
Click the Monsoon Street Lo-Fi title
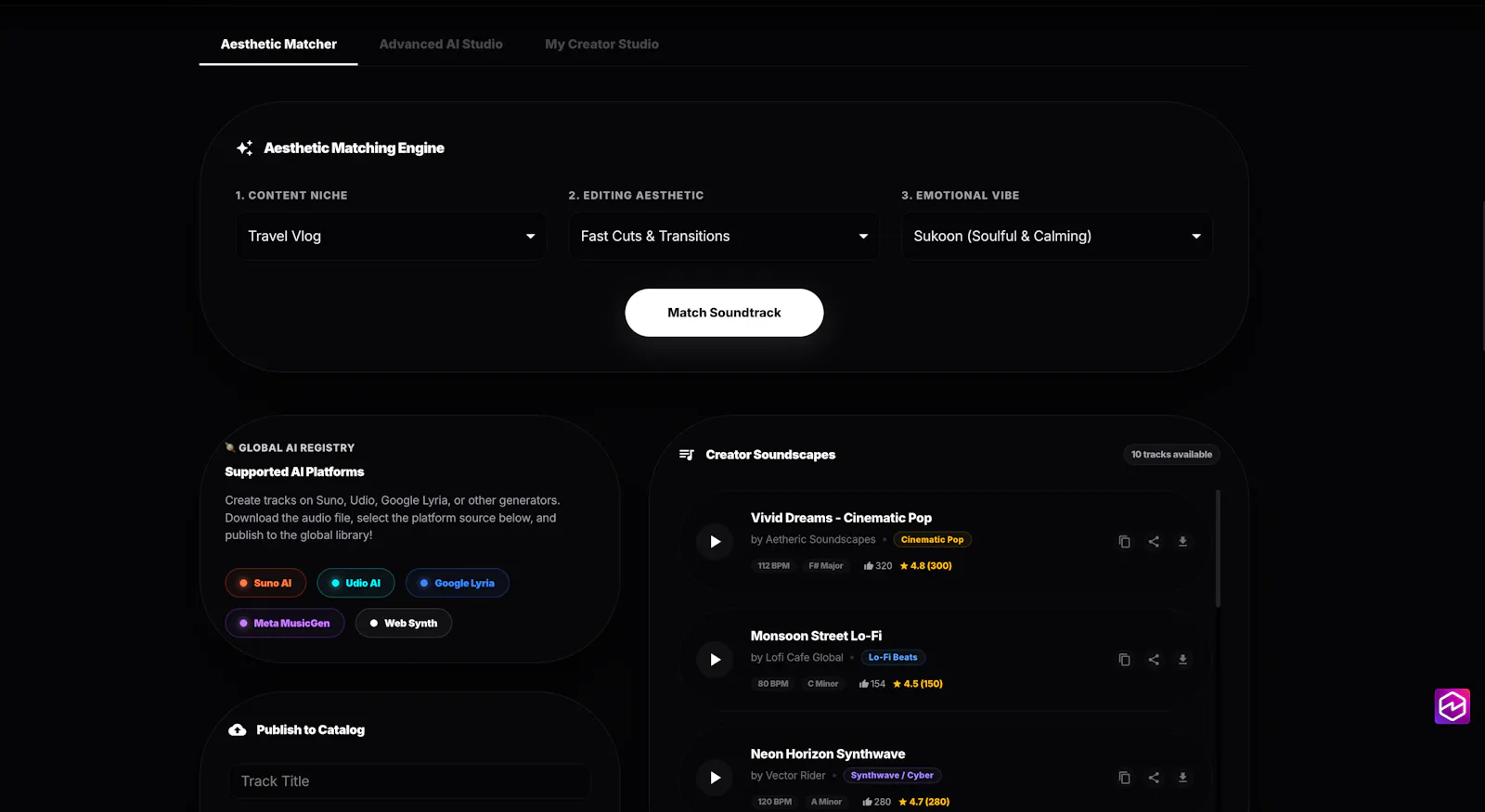[x=816, y=636]
